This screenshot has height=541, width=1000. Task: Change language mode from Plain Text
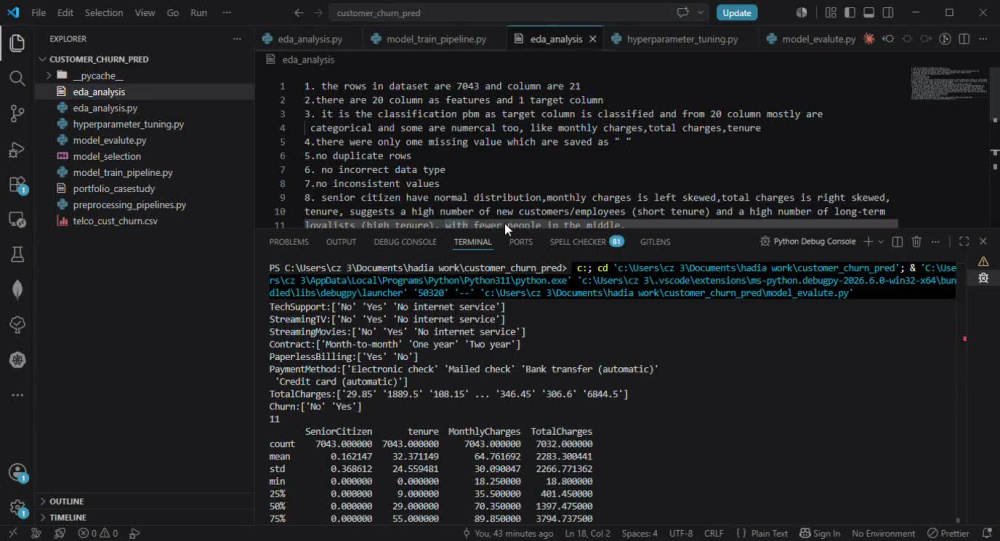pos(769,533)
